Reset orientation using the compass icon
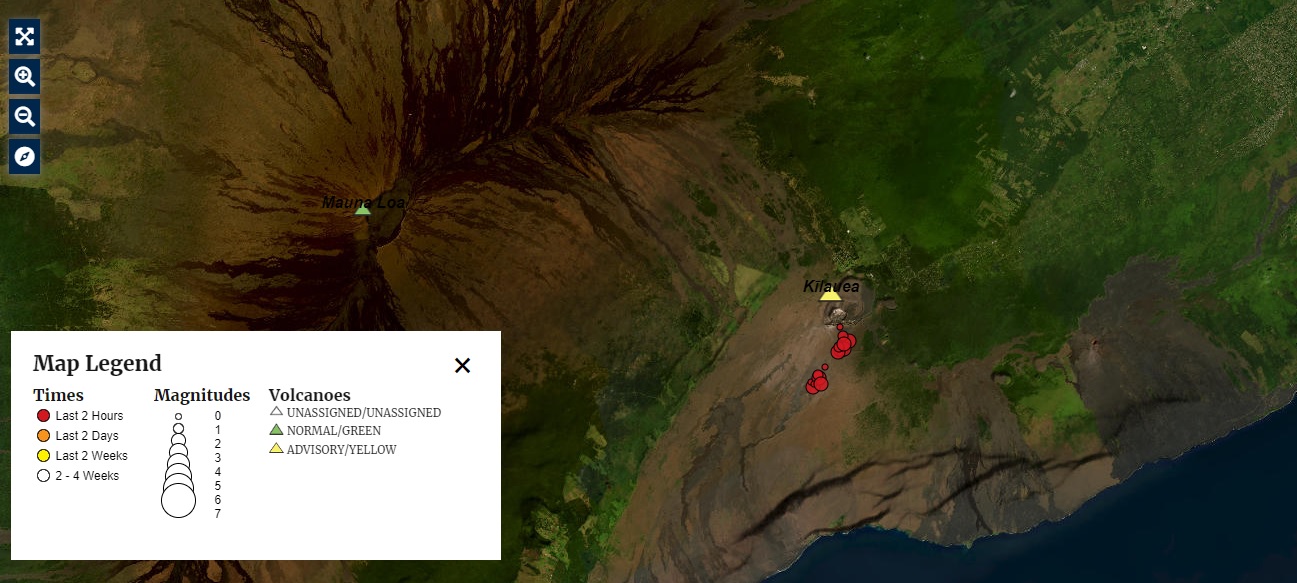 tap(23, 155)
